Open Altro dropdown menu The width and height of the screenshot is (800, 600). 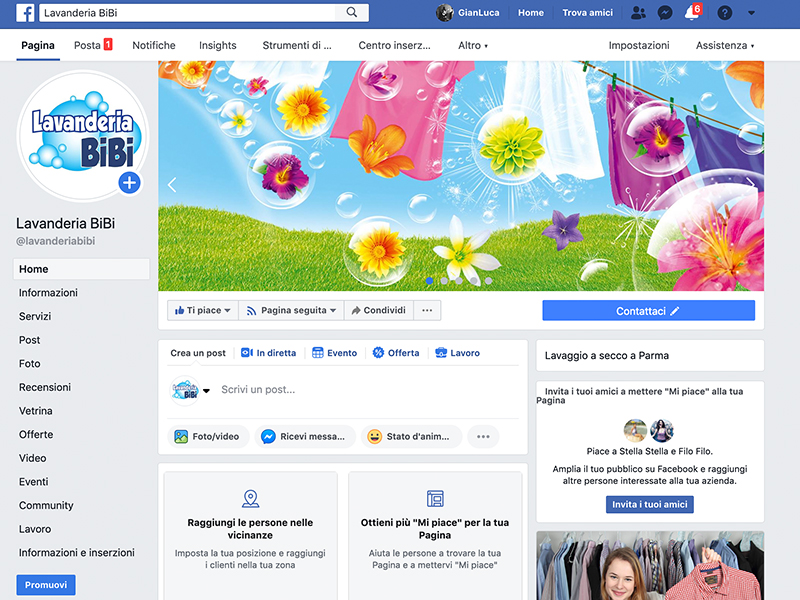coord(473,45)
